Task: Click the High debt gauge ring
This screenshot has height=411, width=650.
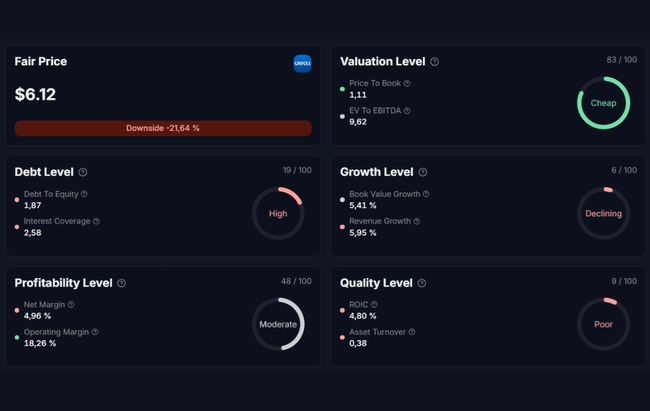Action: point(277,213)
